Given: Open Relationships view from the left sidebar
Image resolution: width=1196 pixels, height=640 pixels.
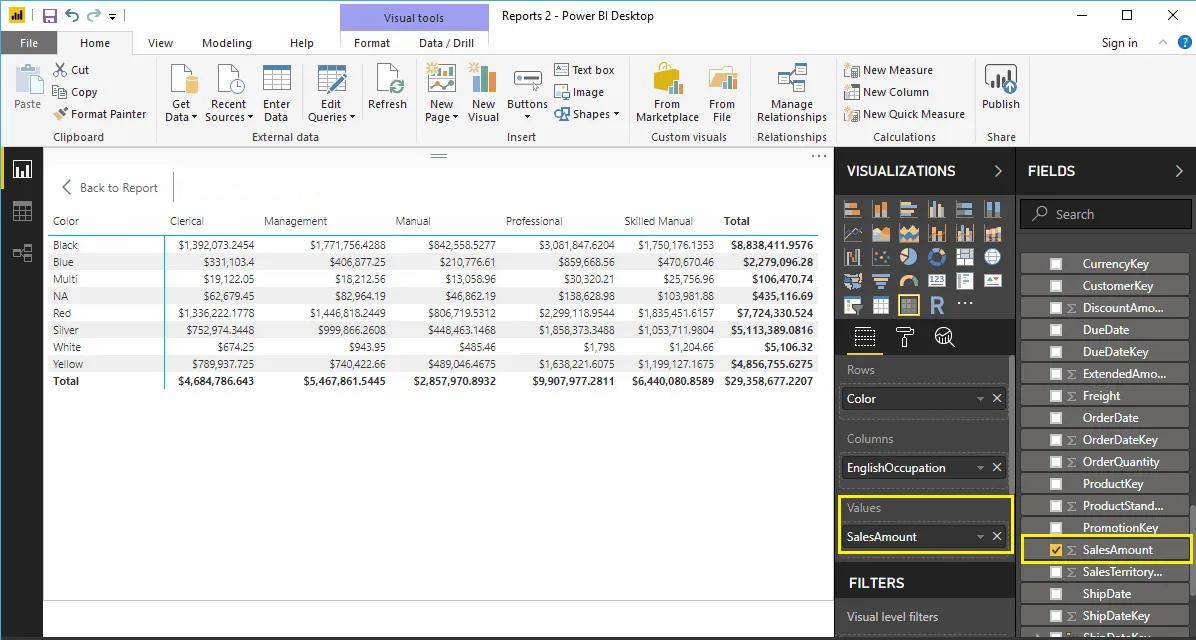Looking at the screenshot, I should pos(22,252).
